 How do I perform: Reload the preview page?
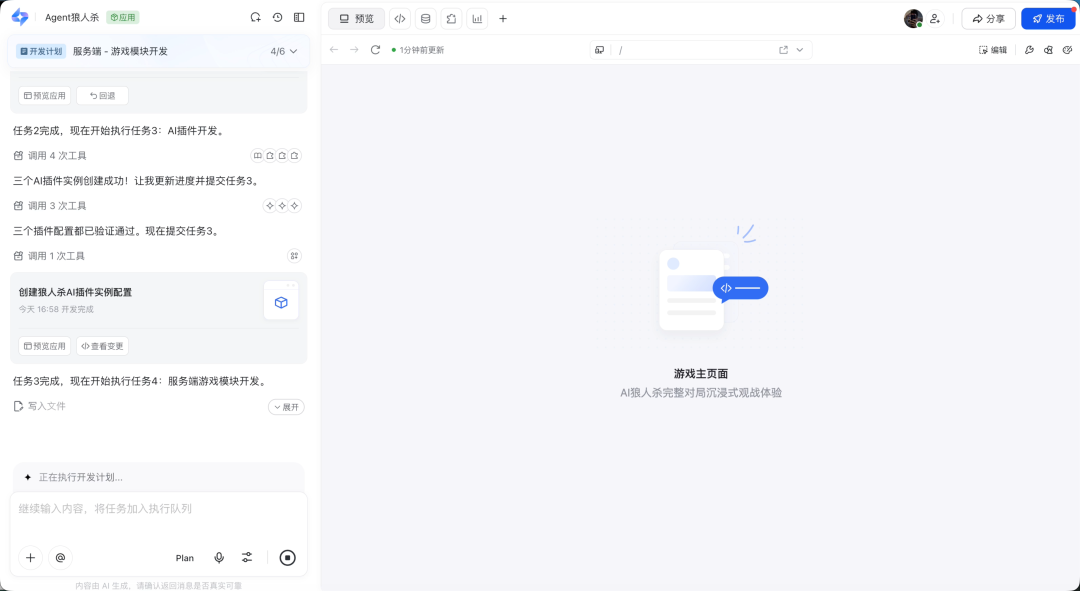[x=375, y=50]
